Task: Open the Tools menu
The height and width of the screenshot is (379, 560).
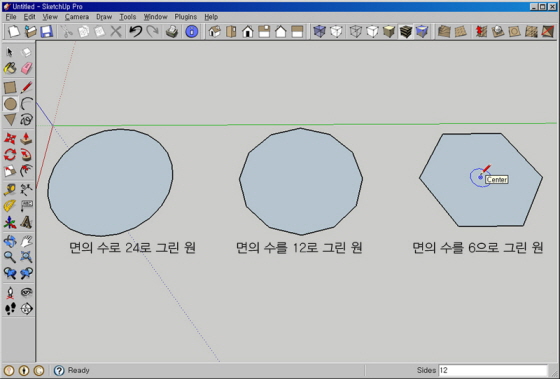Action: (x=128, y=17)
